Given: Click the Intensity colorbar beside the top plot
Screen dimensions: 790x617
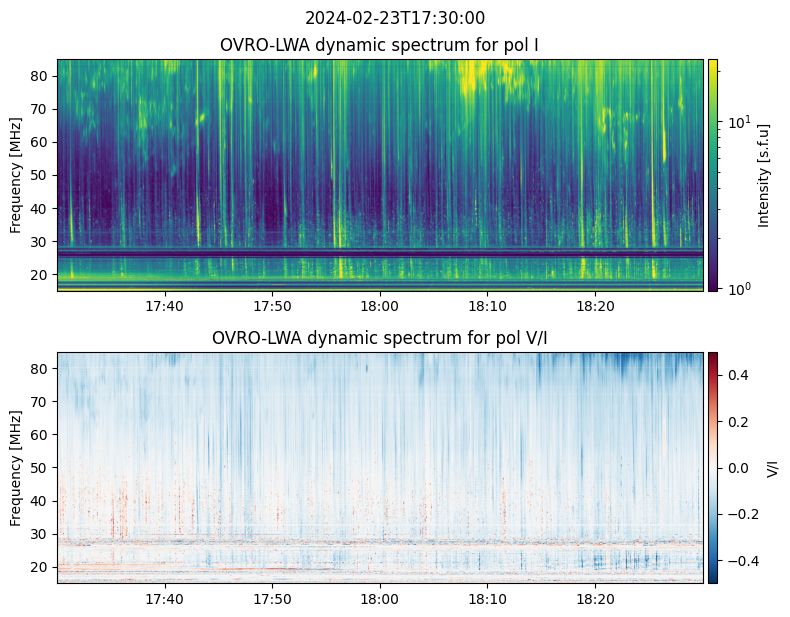Looking at the screenshot, I should [x=713, y=175].
